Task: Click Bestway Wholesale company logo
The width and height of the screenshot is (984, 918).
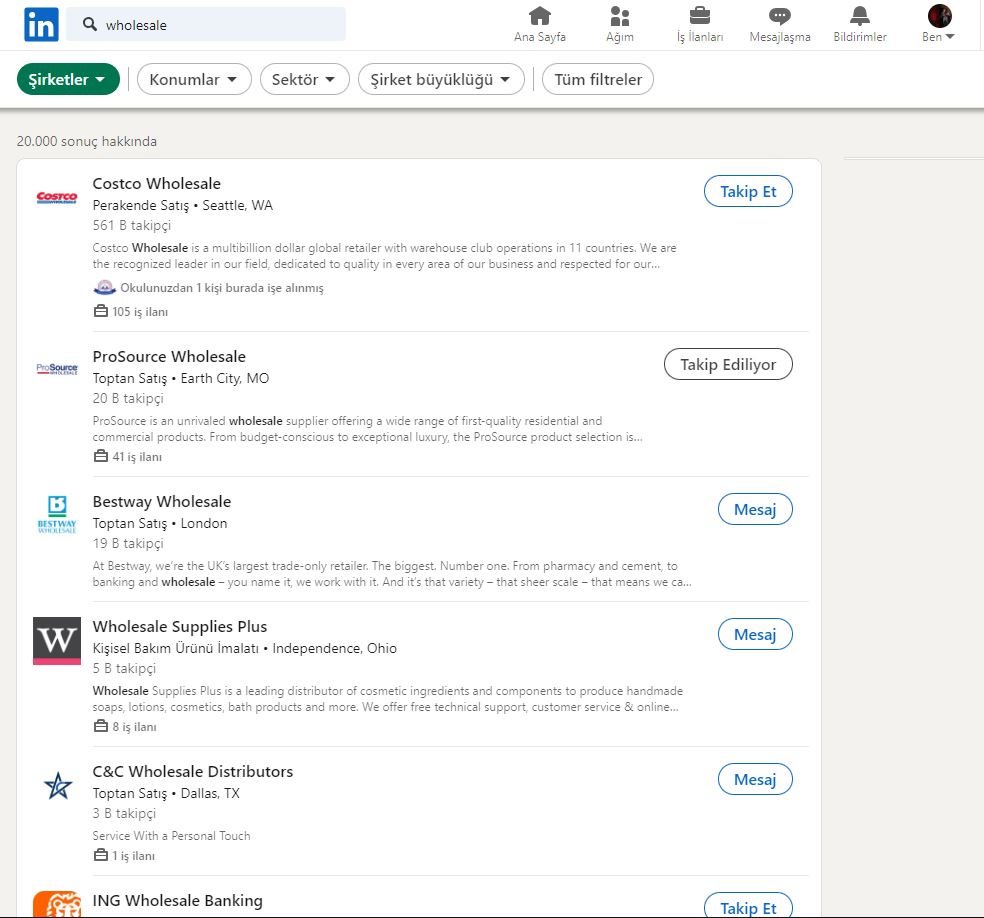Action: coord(57,515)
